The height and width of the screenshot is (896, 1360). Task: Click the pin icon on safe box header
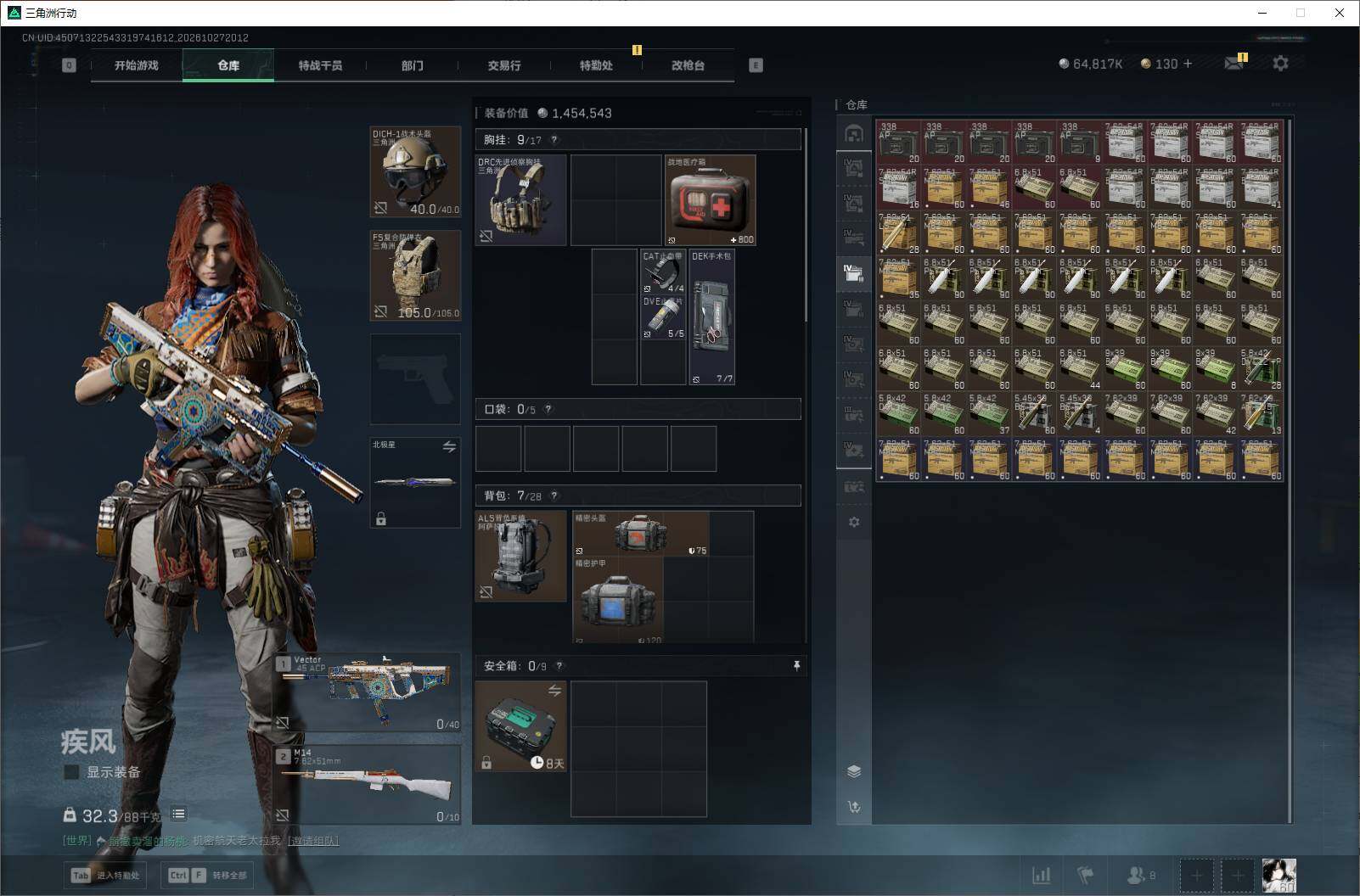click(x=796, y=666)
